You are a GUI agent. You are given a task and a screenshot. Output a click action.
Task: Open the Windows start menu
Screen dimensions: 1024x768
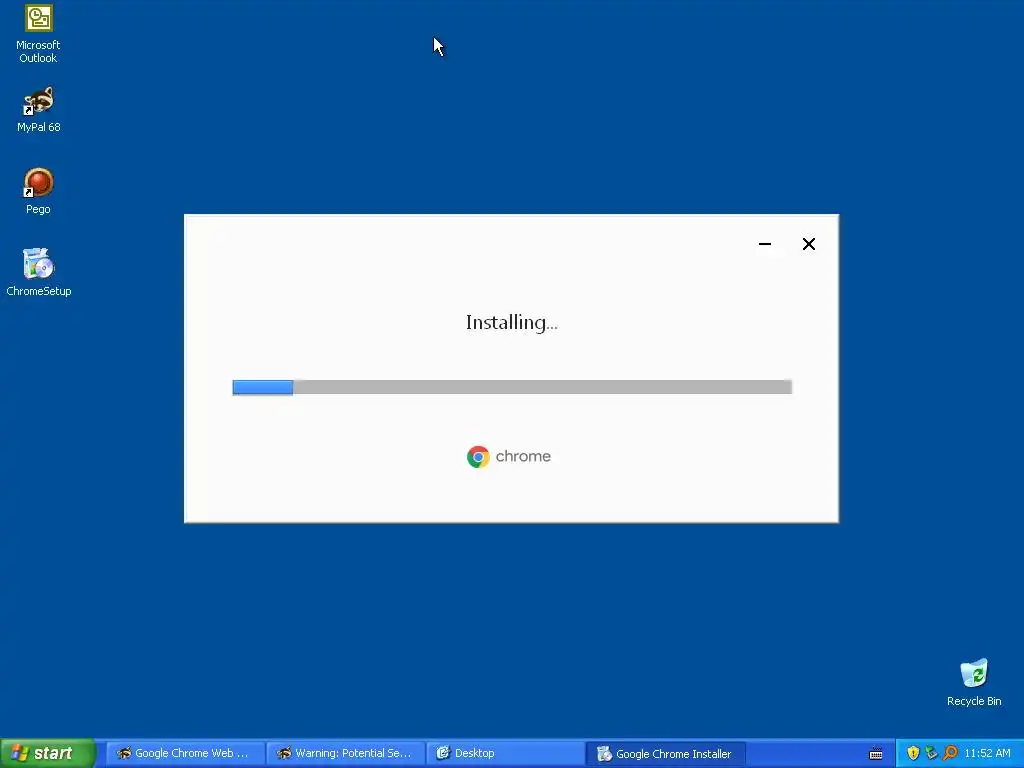pyautogui.click(x=48, y=753)
